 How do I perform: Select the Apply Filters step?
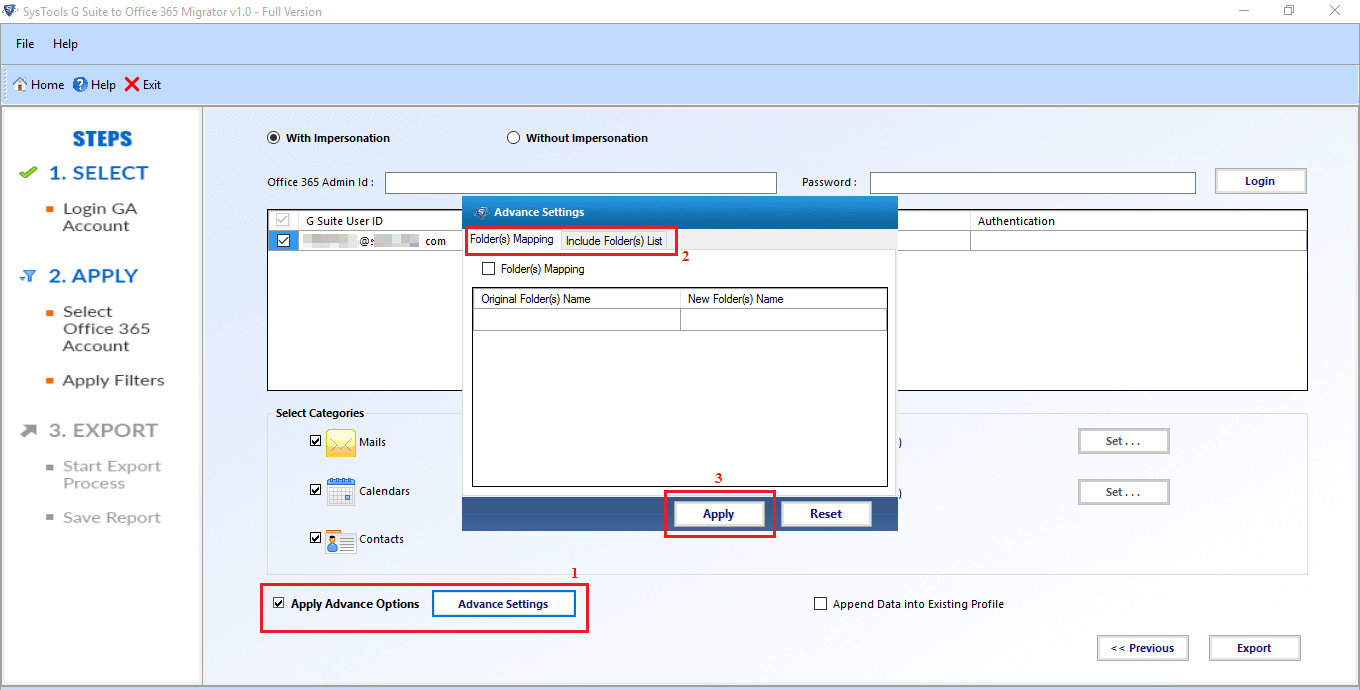point(113,381)
